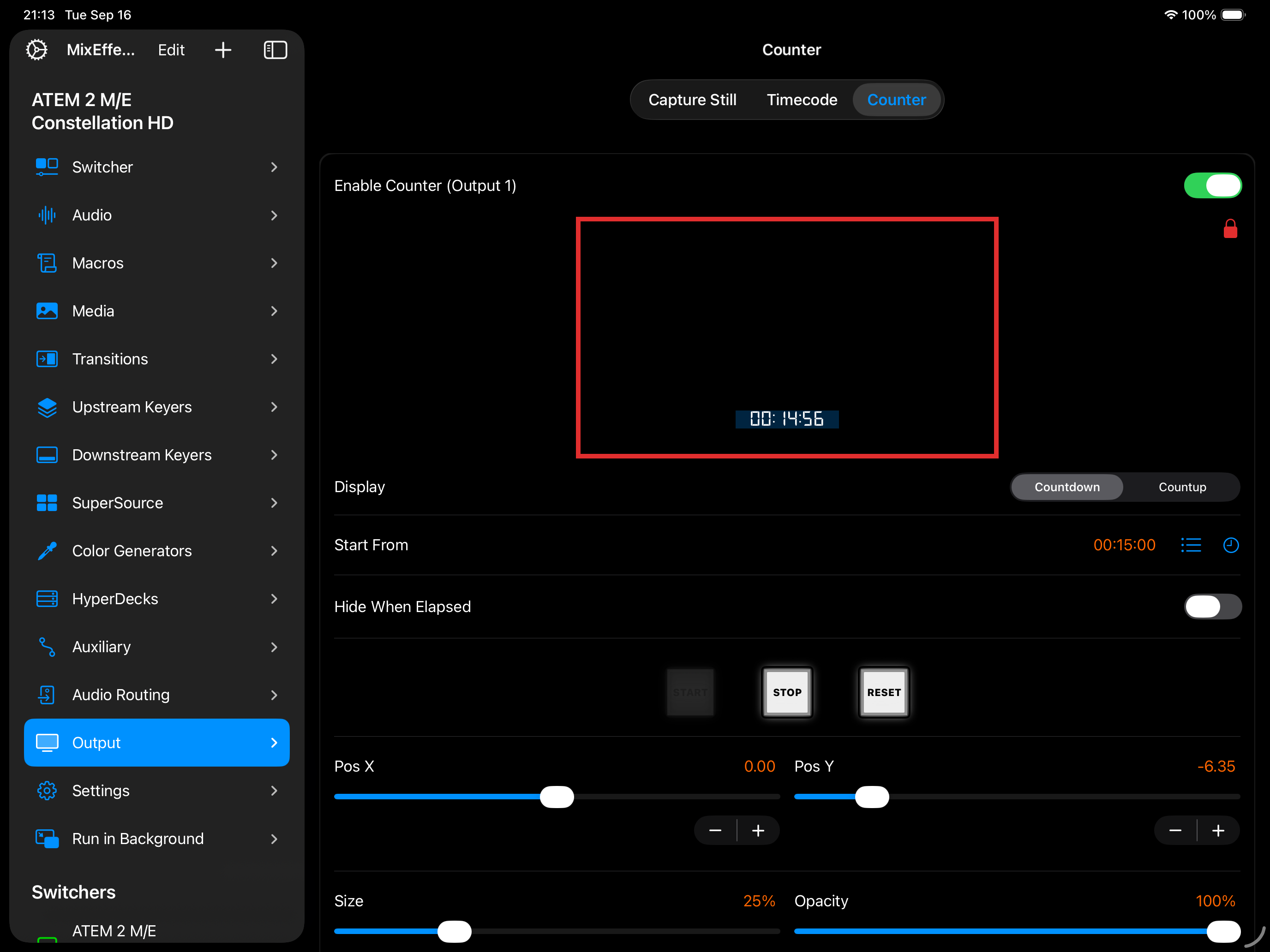This screenshot has height=952, width=1270.
Task: Turn on Hide When Elapsed switch
Action: coord(1212,607)
